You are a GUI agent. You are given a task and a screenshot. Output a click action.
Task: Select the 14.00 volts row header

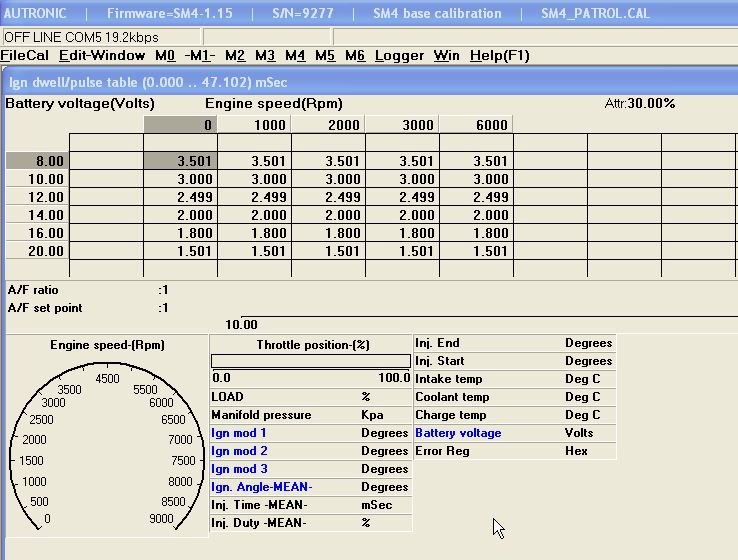tap(37, 215)
